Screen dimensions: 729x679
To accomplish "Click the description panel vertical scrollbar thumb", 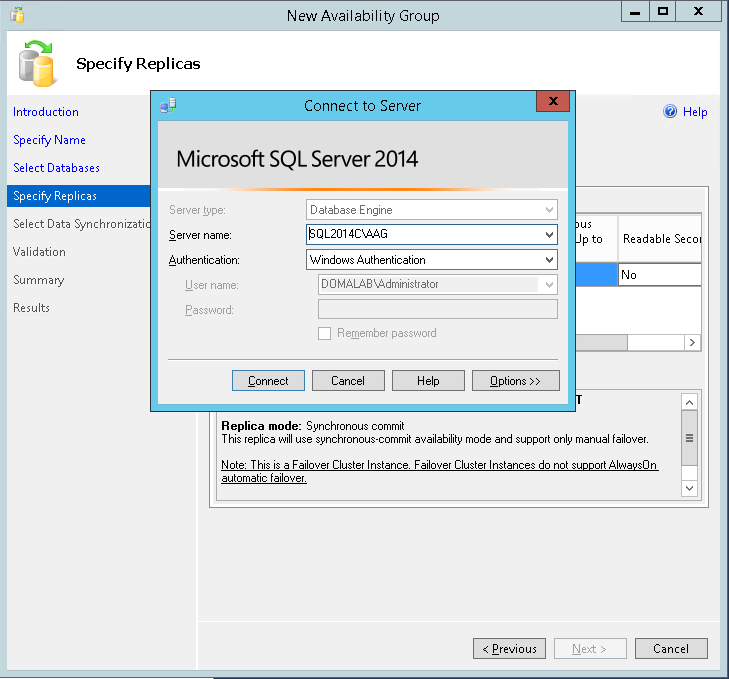I will pos(689,438).
